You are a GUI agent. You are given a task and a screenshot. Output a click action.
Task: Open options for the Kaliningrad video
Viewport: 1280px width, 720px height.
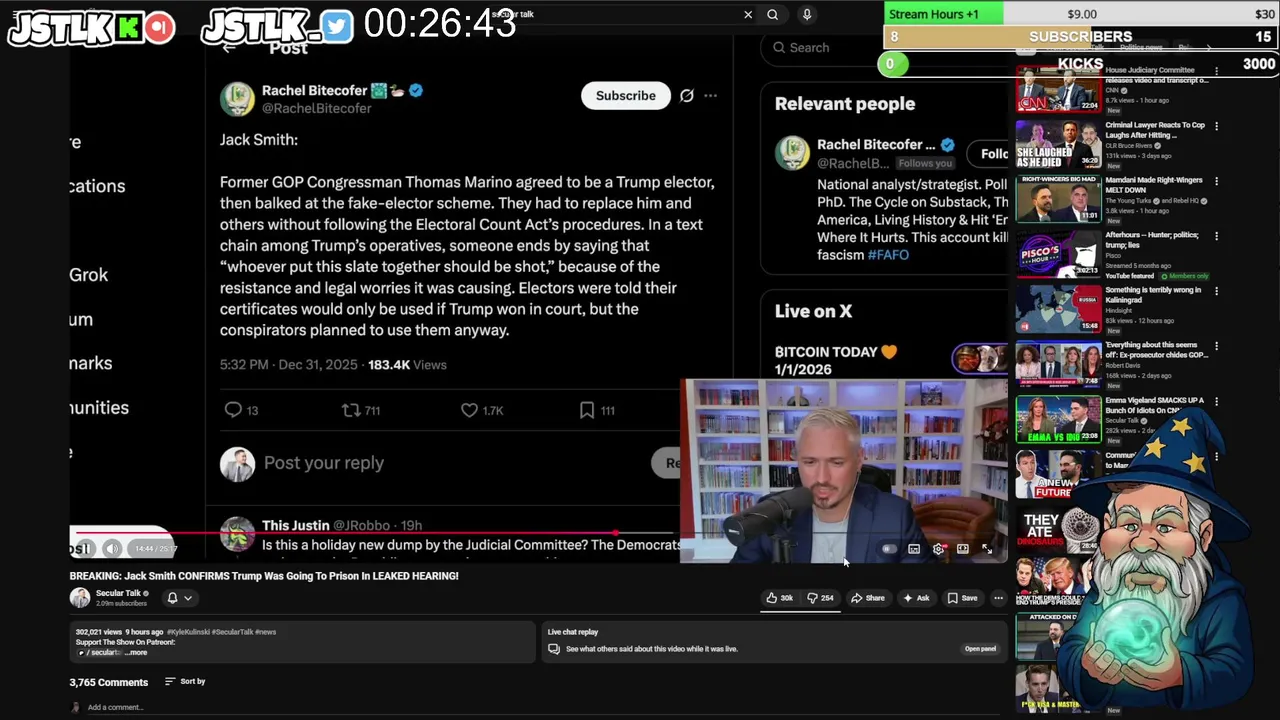coord(1216,291)
